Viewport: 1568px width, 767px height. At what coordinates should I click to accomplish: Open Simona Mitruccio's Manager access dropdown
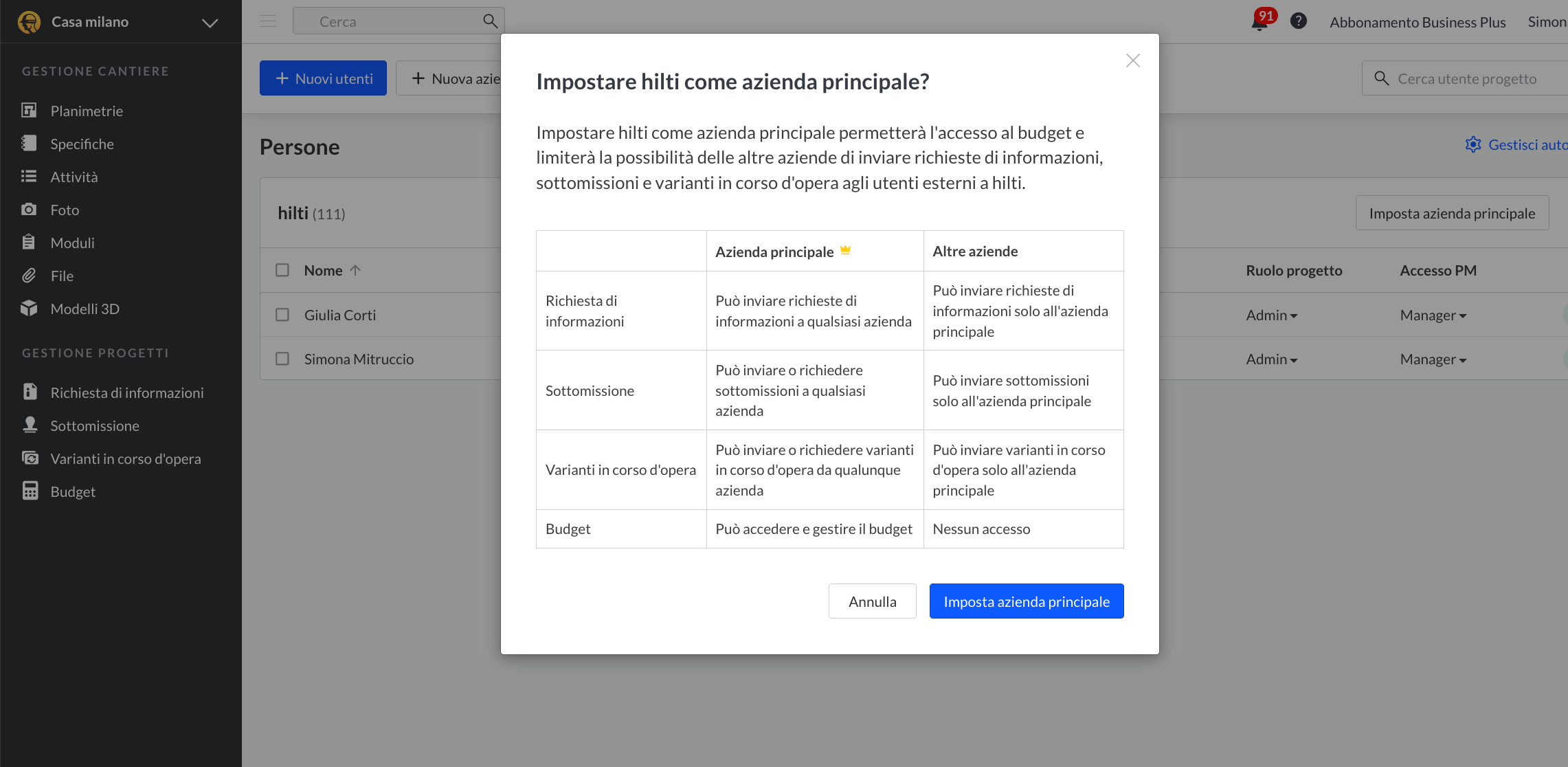pos(1433,359)
